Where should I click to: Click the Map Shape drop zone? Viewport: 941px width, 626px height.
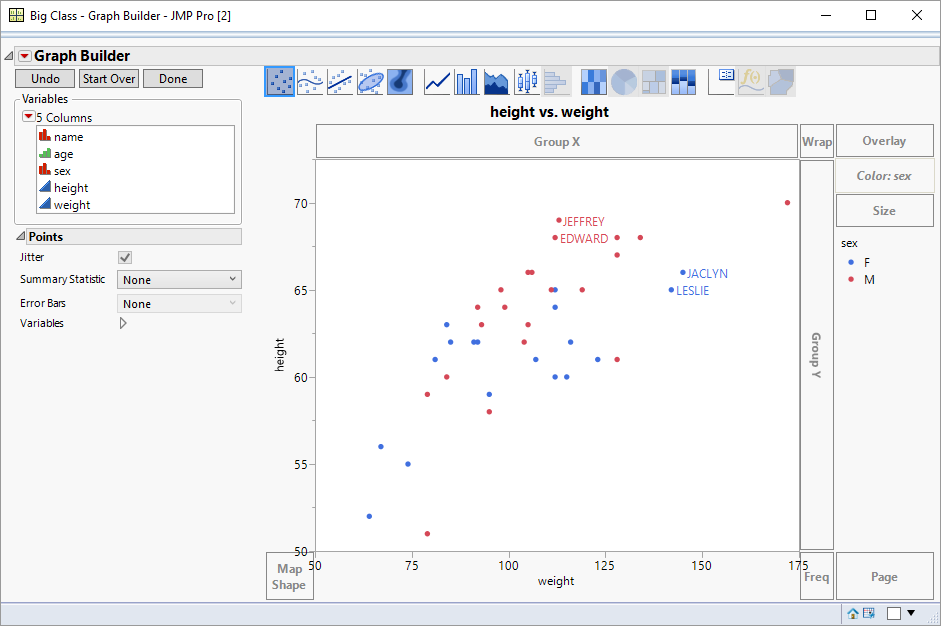click(x=290, y=576)
